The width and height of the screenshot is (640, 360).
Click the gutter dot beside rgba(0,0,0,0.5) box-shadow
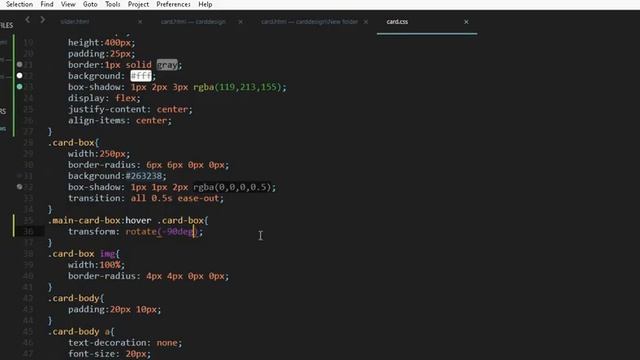point(20,187)
